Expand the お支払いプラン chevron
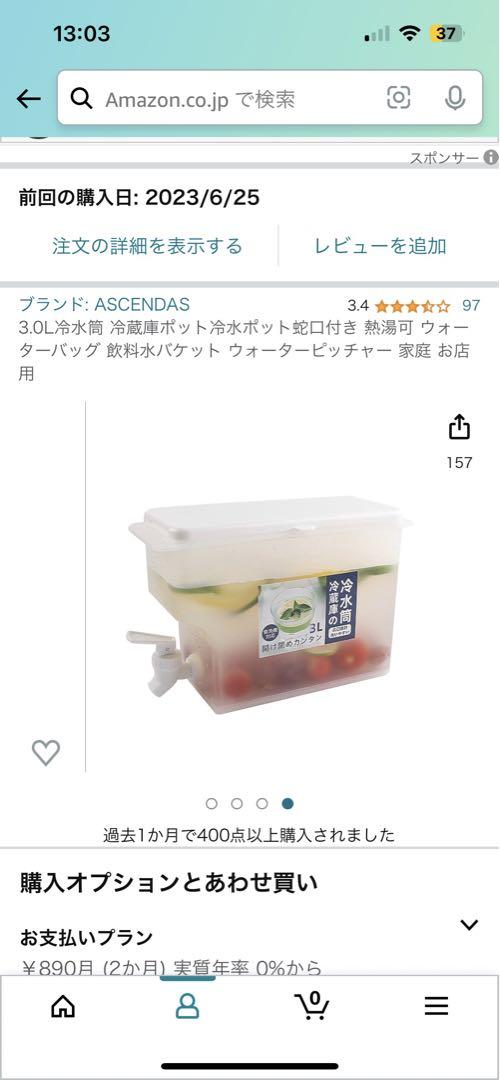This screenshot has height=1080, width=500. coord(469,924)
